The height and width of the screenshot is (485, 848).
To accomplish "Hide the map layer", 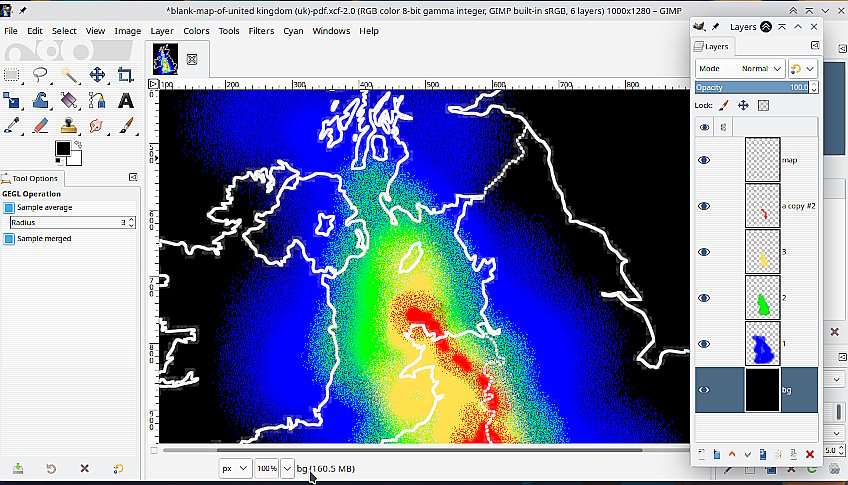I will pyautogui.click(x=704, y=160).
